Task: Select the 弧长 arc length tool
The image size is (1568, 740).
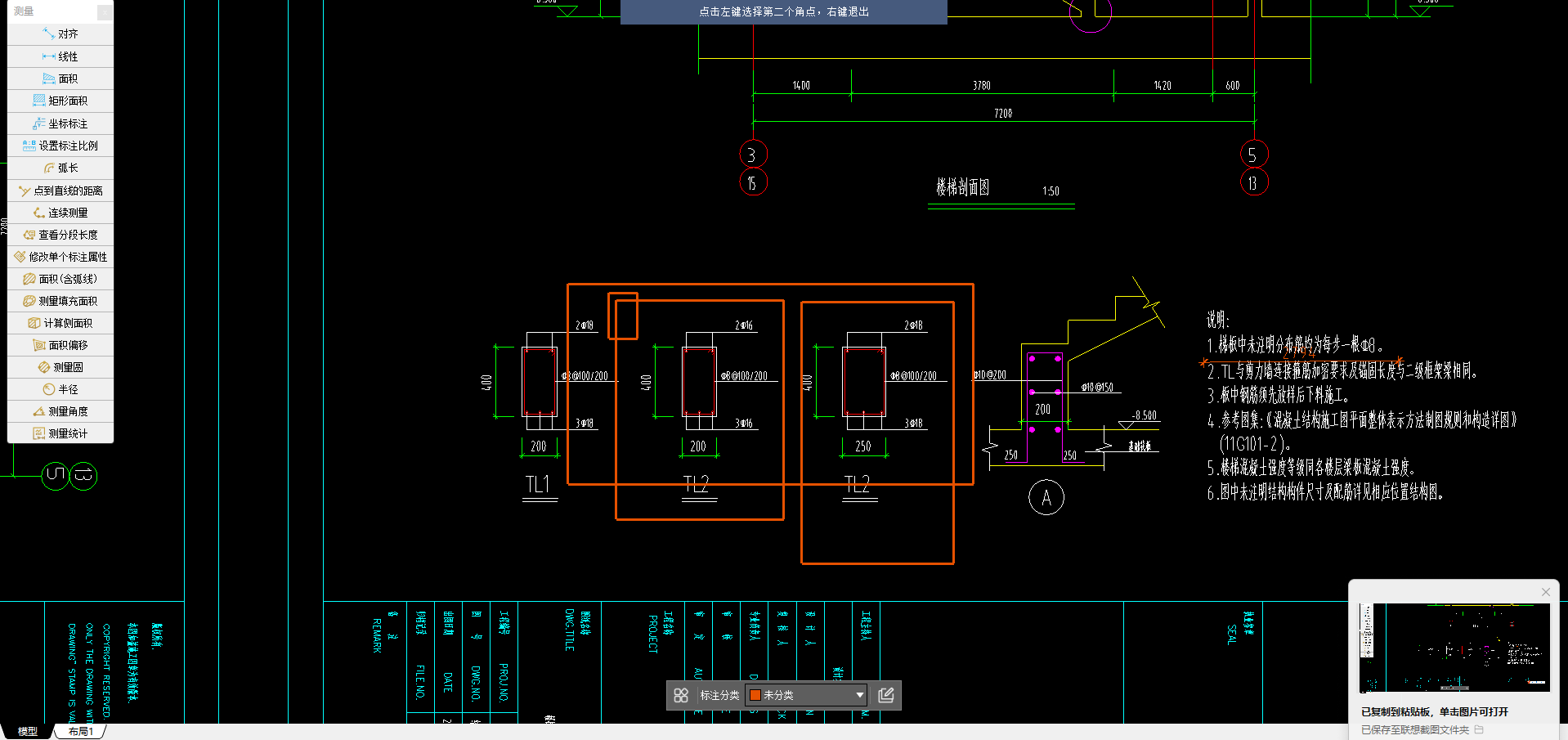Action: pyautogui.click(x=60, y=168)
